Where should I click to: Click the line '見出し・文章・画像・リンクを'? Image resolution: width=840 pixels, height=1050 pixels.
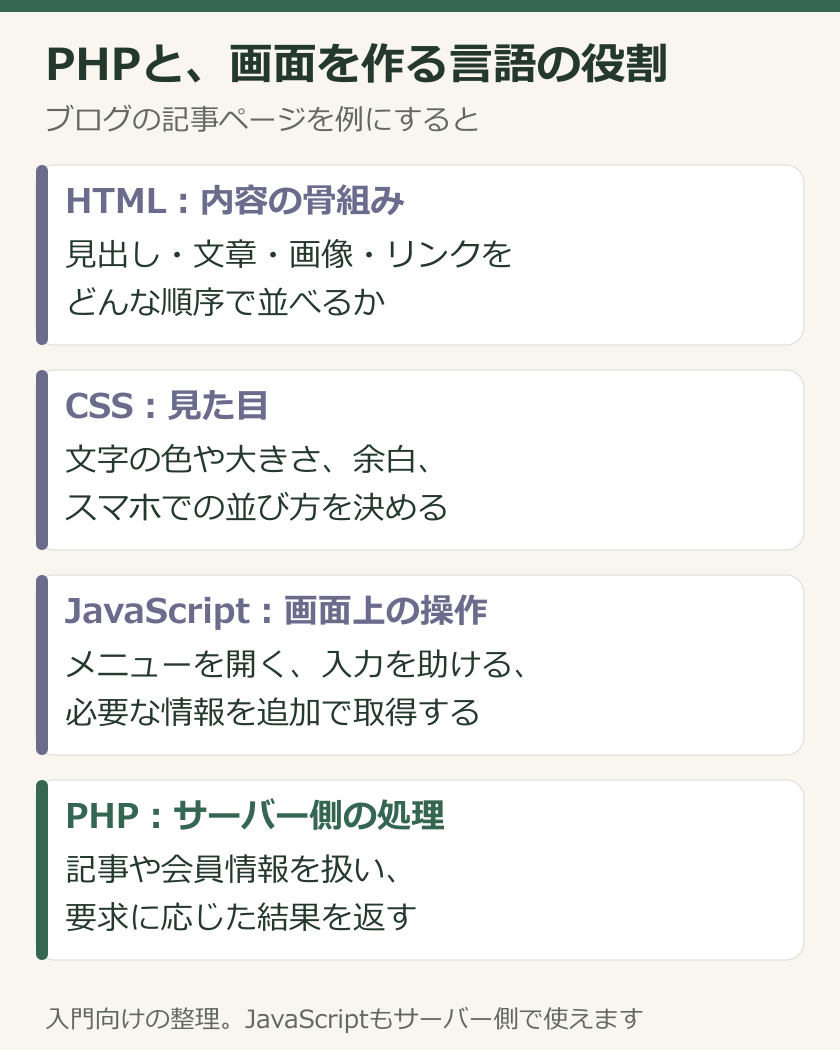click(x=289, y=254)
